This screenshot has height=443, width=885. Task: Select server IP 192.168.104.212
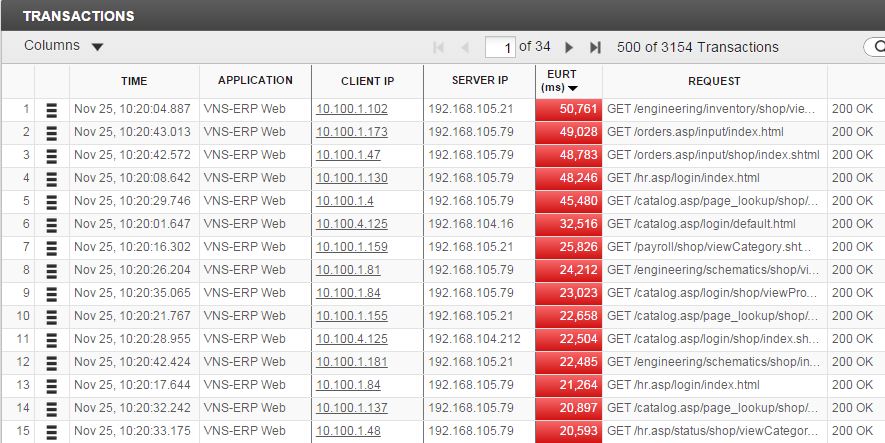475,339
